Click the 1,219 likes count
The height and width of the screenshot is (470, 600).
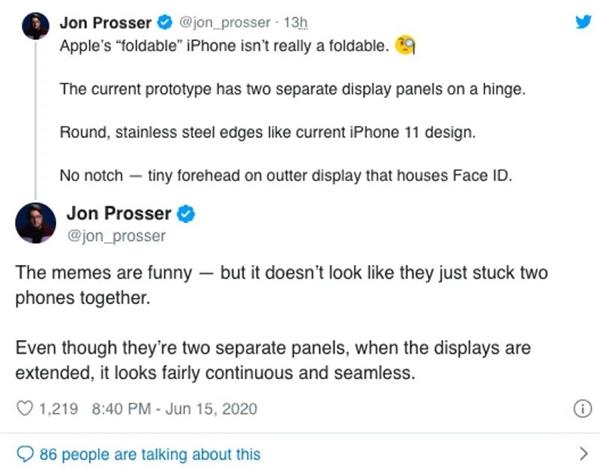(57, 409)
